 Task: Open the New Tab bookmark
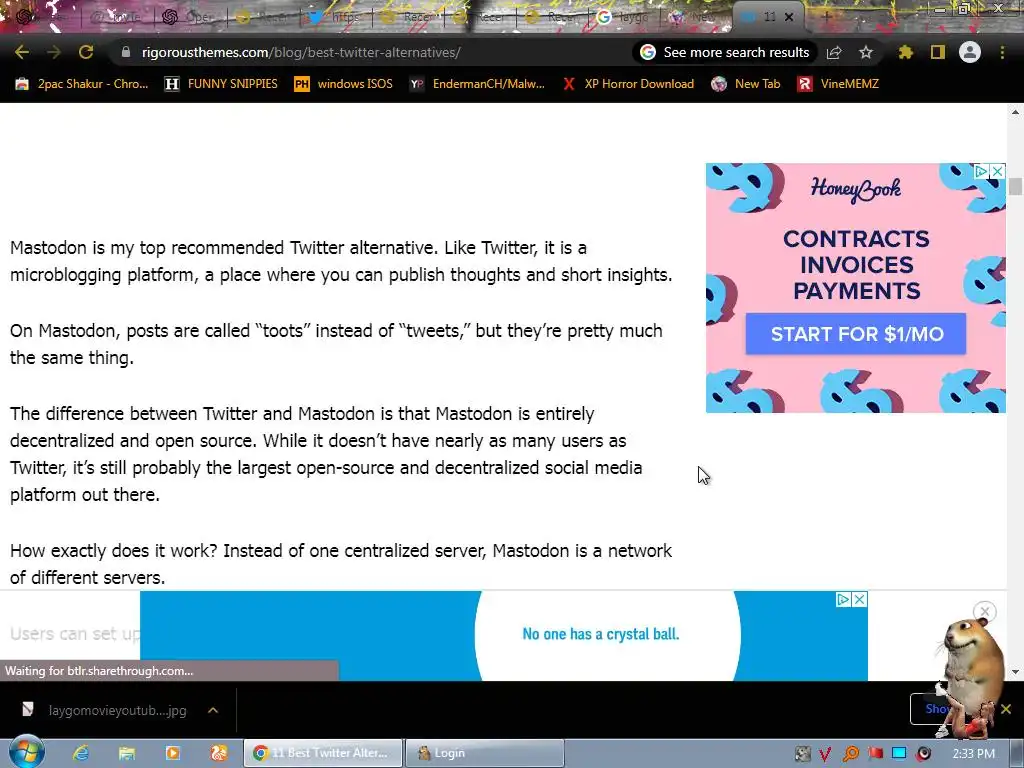[746, 84]
